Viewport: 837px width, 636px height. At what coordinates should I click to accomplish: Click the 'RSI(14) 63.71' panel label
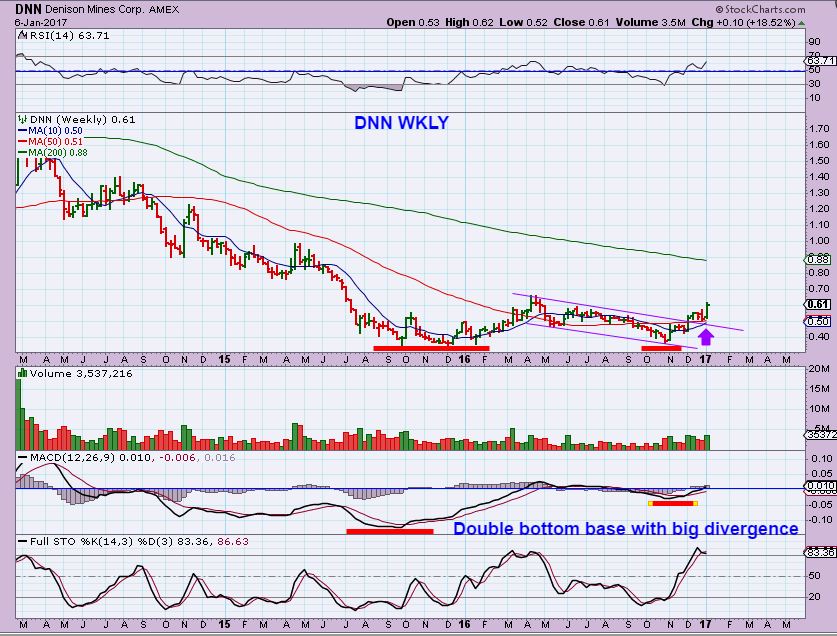coord(70,35)
